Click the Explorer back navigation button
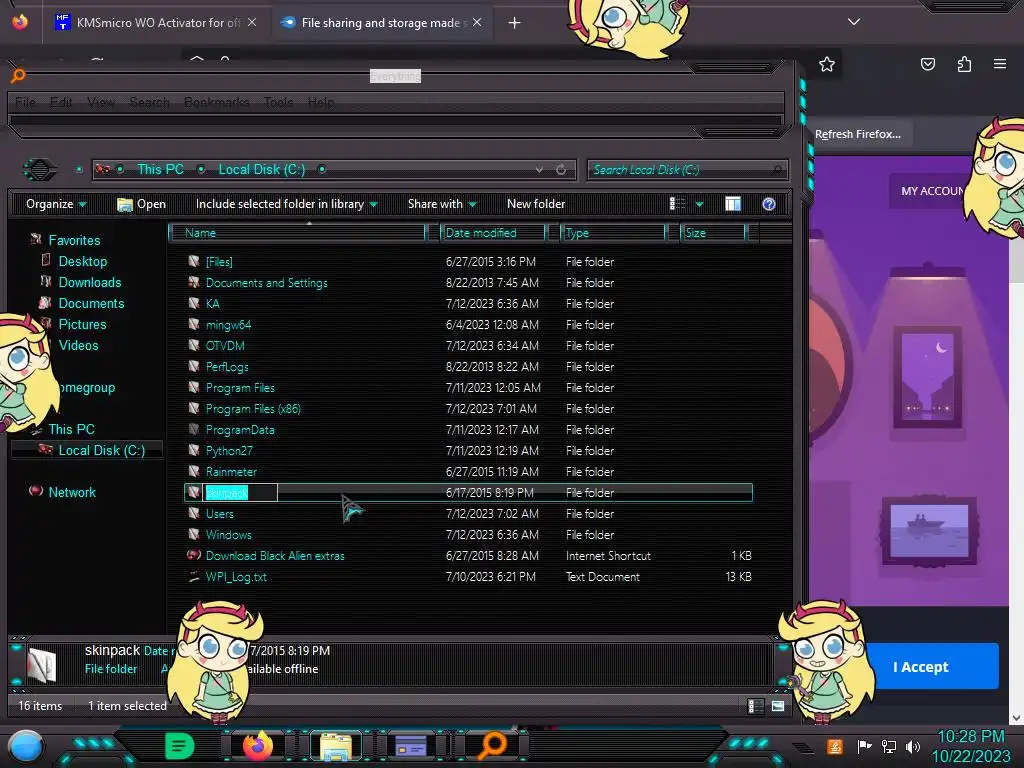This screenshot has height=768, width=1024. coord(40,170)
